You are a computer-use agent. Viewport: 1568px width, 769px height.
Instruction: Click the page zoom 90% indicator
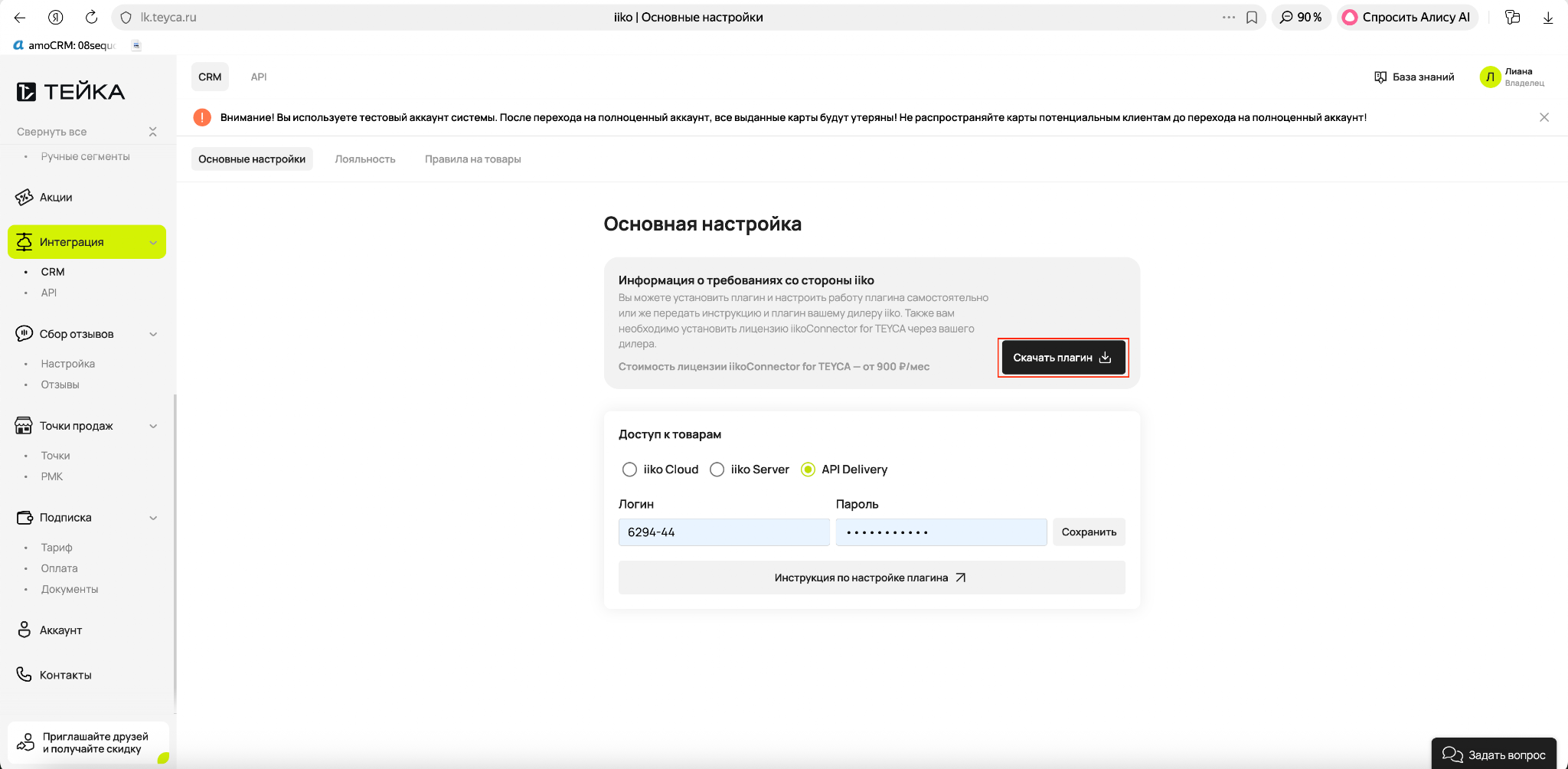pos(1301,17)
